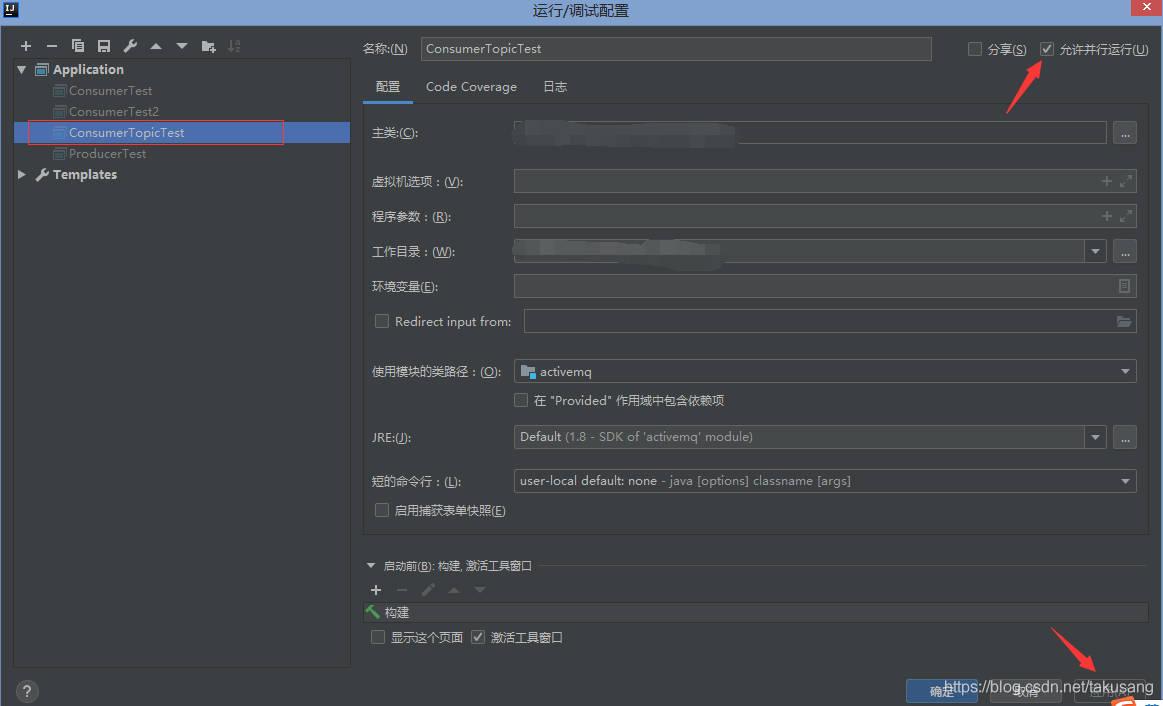Copy the ConsumerTopicTest configuration

pyautogui.click(x=77, y=45)
